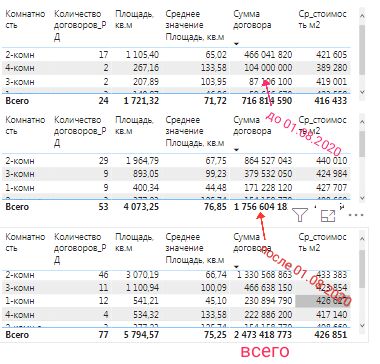Select area value 1 100,94
380x364 pixels.
coord(142,288)
